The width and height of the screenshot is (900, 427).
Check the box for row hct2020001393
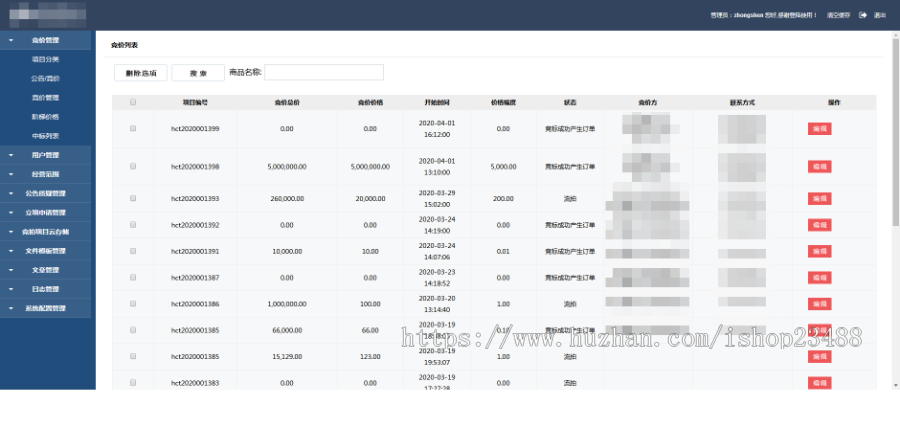pos(133,198)
